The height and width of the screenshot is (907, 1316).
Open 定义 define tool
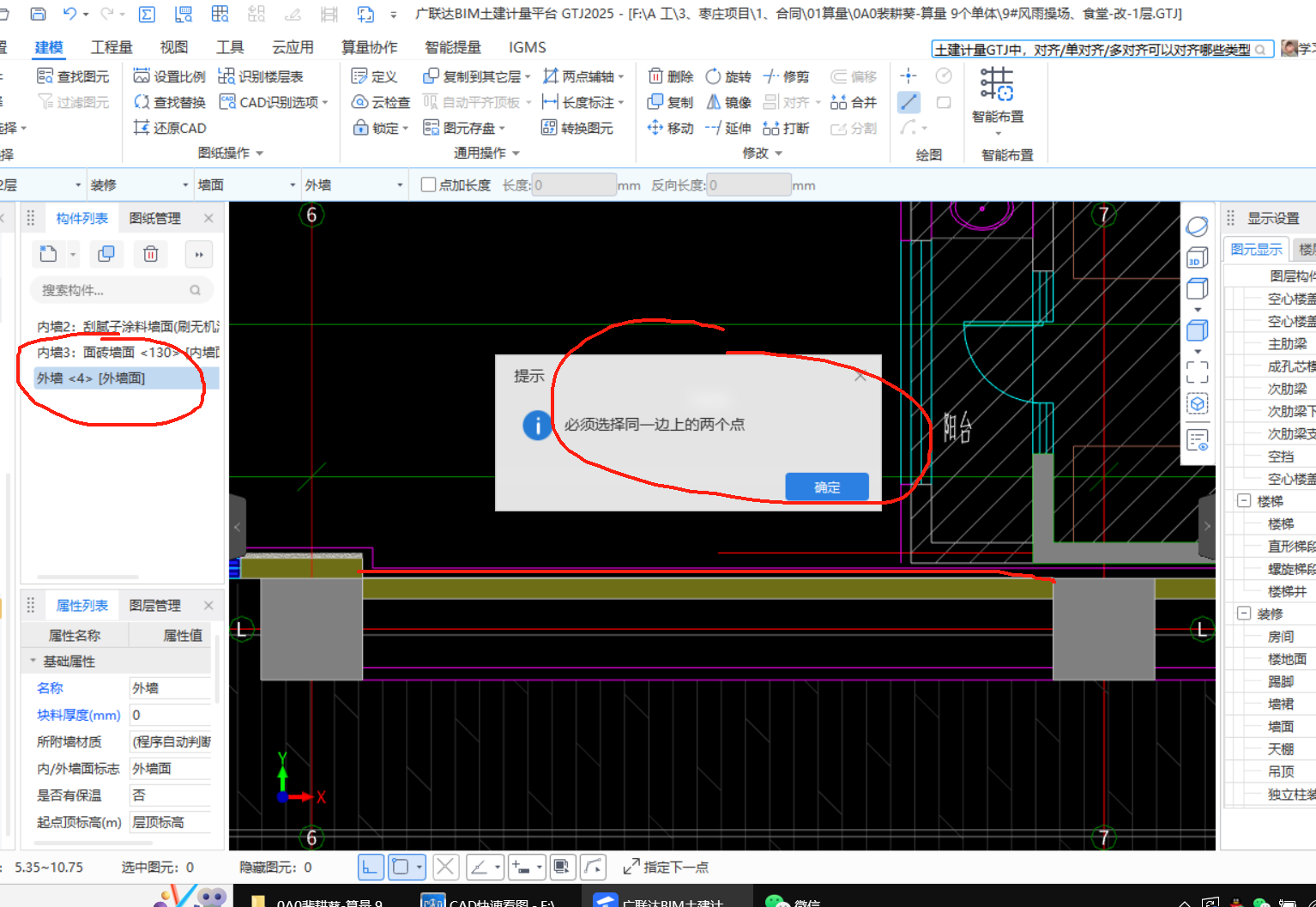point(375,76)
